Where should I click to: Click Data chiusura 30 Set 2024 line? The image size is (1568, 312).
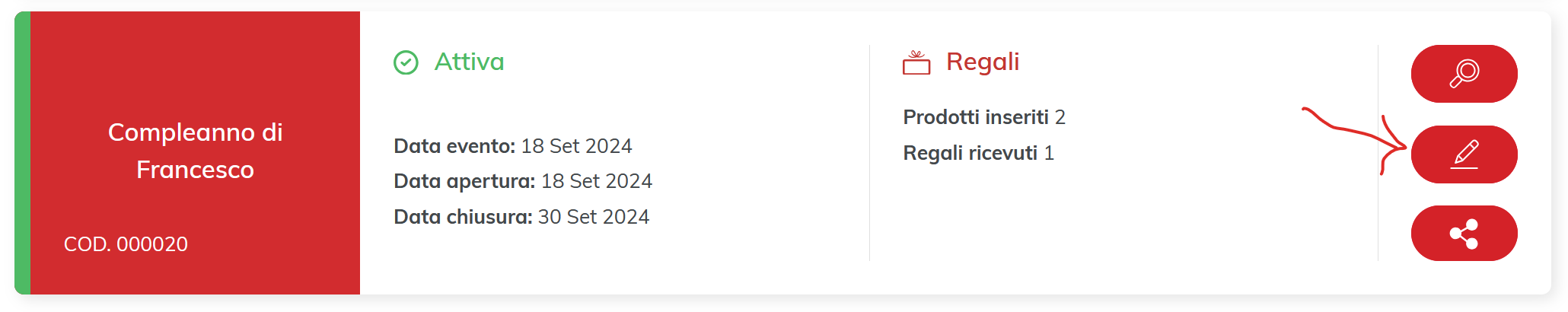pyautogui.click(x=521, y=217)
